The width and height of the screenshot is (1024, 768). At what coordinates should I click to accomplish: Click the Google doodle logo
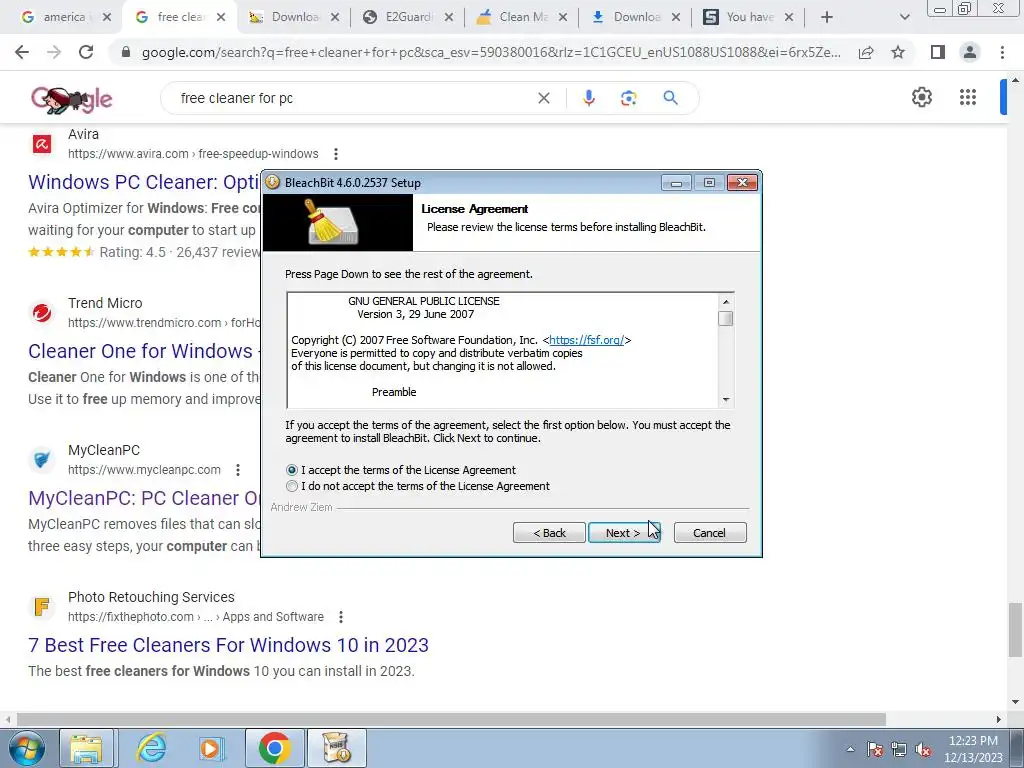[72, 99]
